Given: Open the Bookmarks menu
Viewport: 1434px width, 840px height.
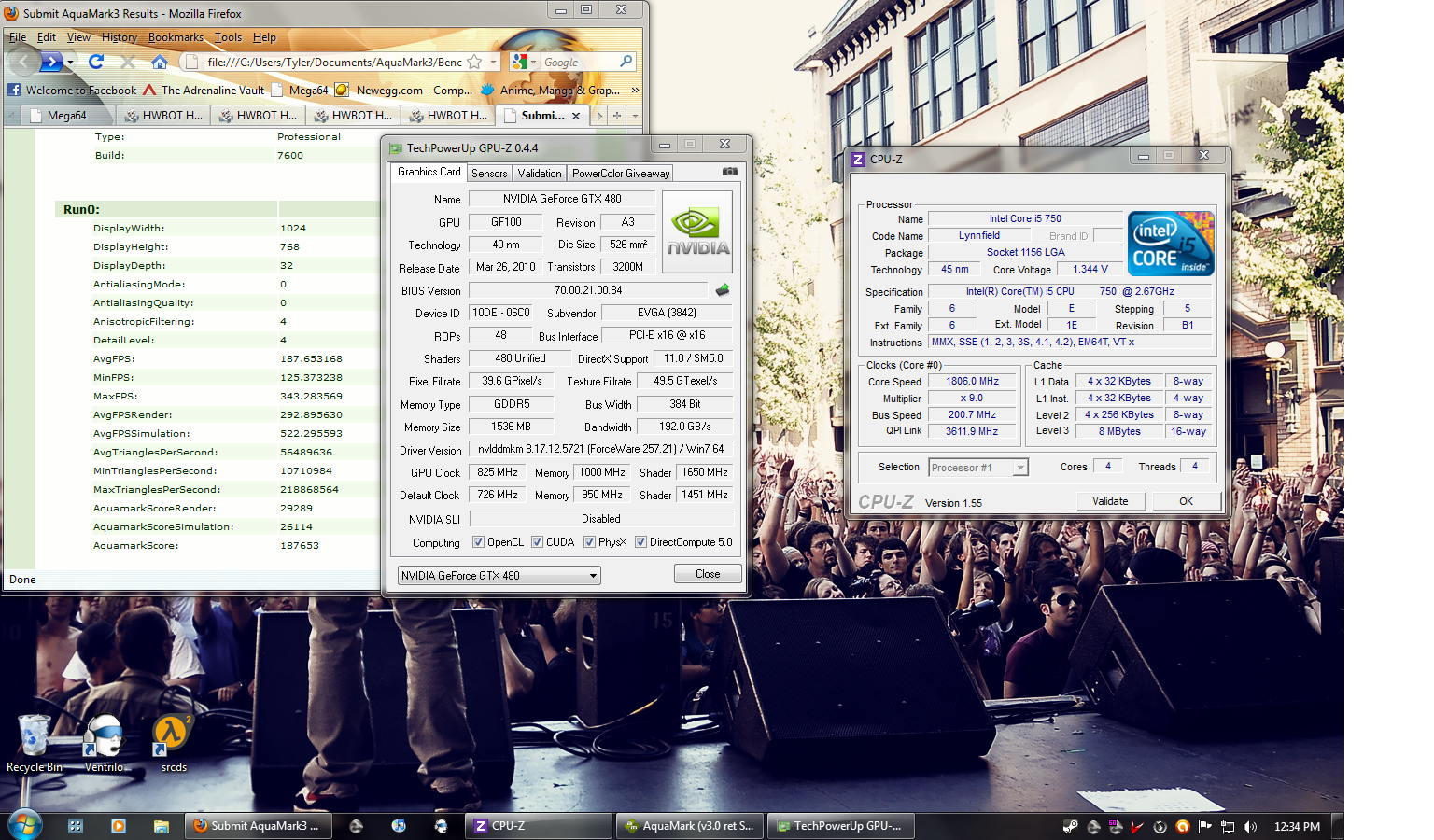Looking at the screenshot, I should click(176, 37).
